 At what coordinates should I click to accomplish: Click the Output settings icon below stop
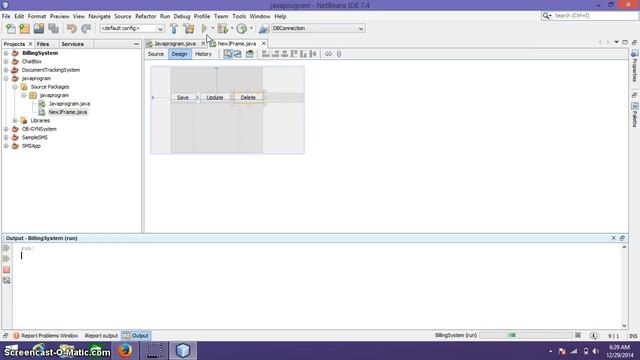(x=6, y=280)
